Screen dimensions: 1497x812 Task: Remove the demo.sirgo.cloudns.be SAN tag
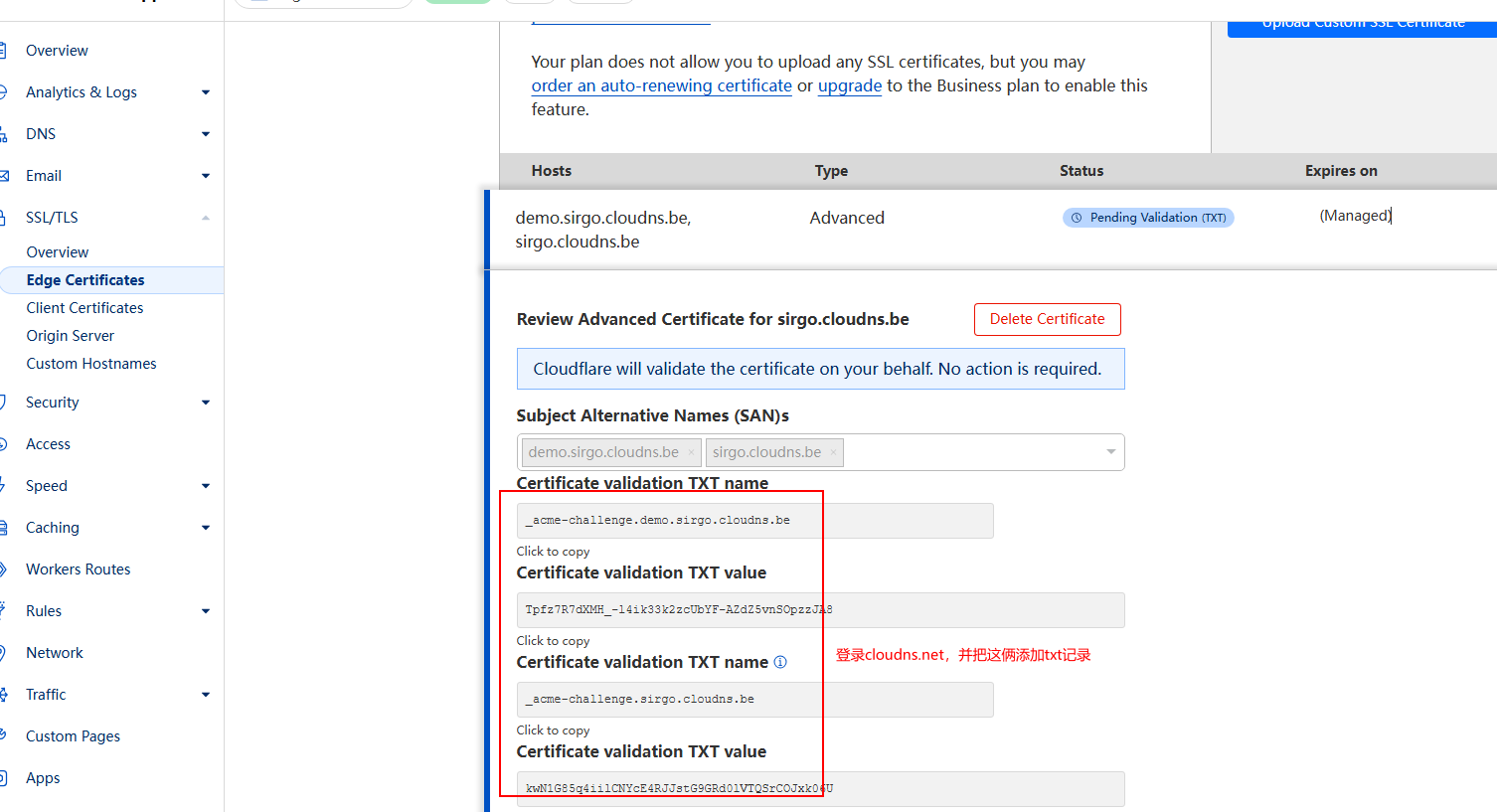(691, 453)
